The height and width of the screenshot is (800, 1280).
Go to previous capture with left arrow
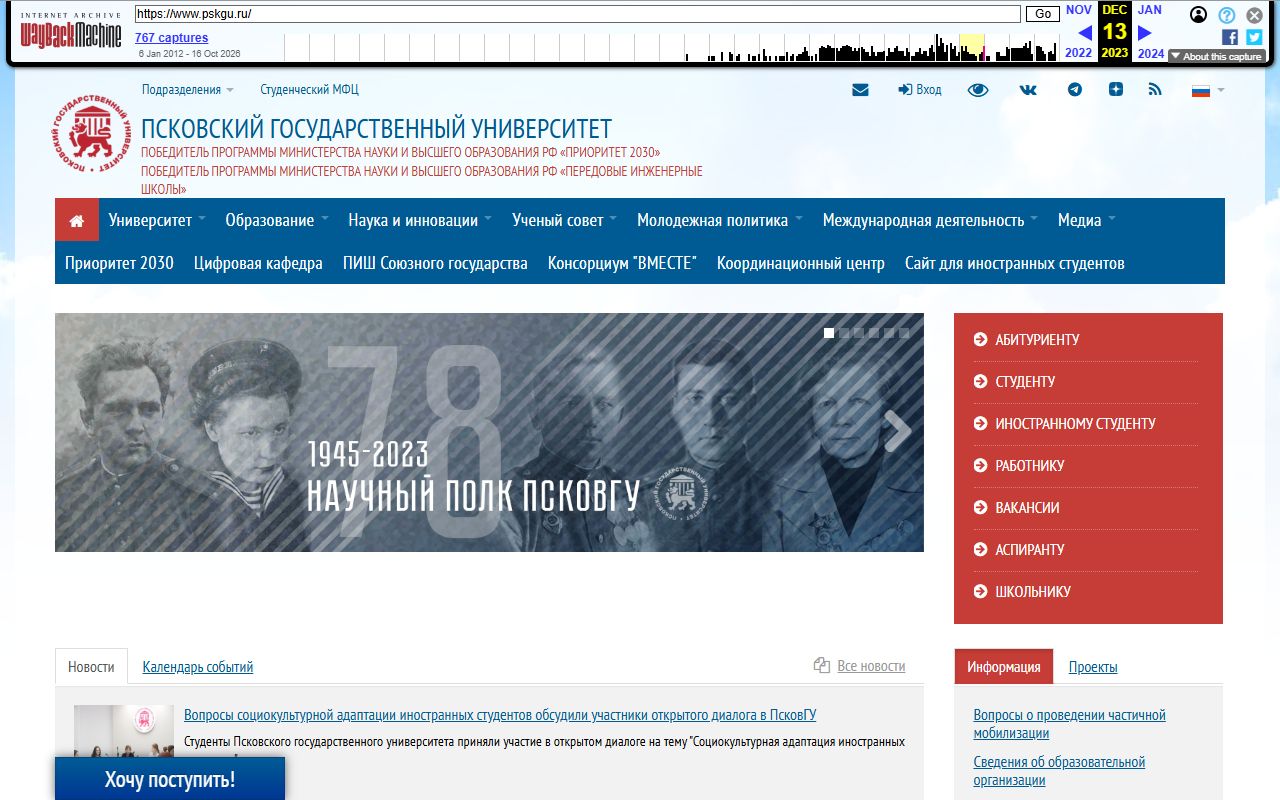(x=1084, y=32)
